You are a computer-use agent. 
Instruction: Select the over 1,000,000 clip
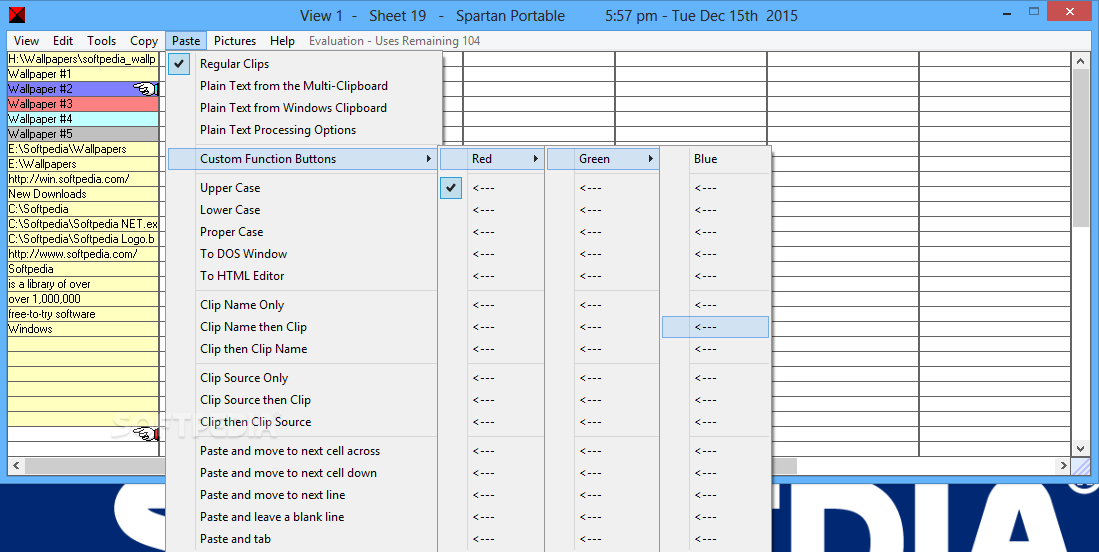point(83,299)
